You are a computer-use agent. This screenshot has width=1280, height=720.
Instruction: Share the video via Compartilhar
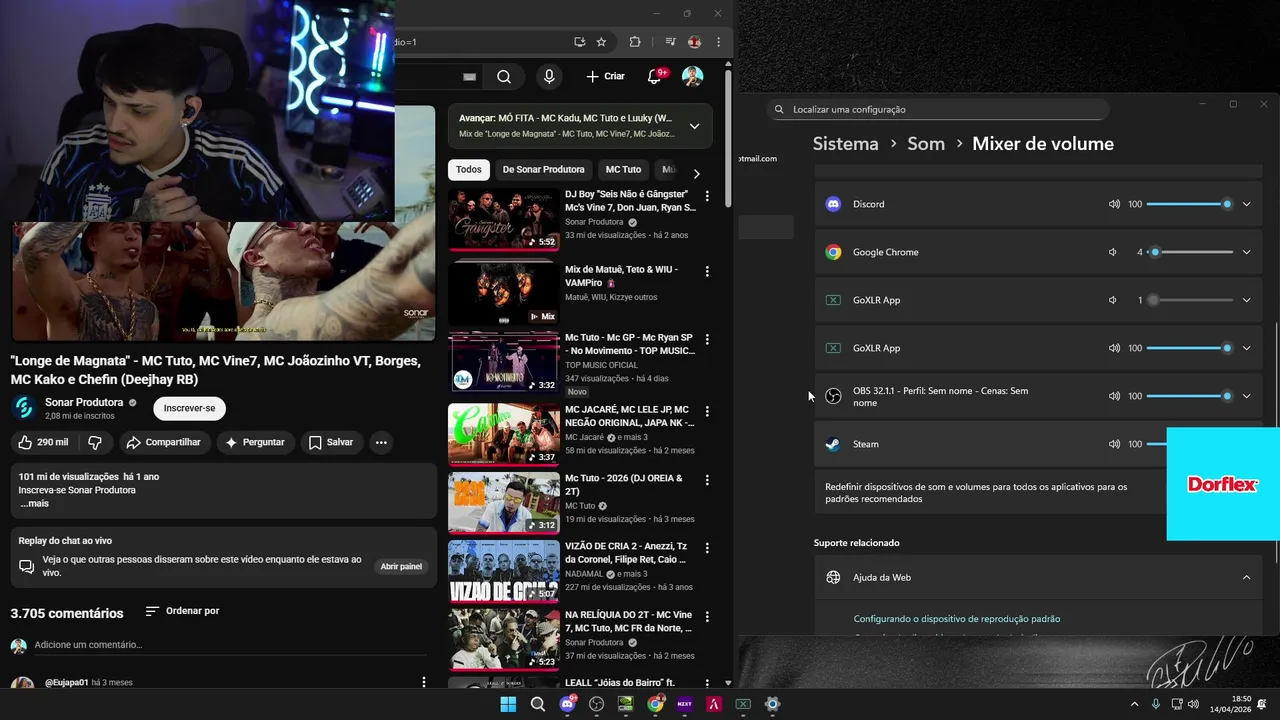[163, 442]
